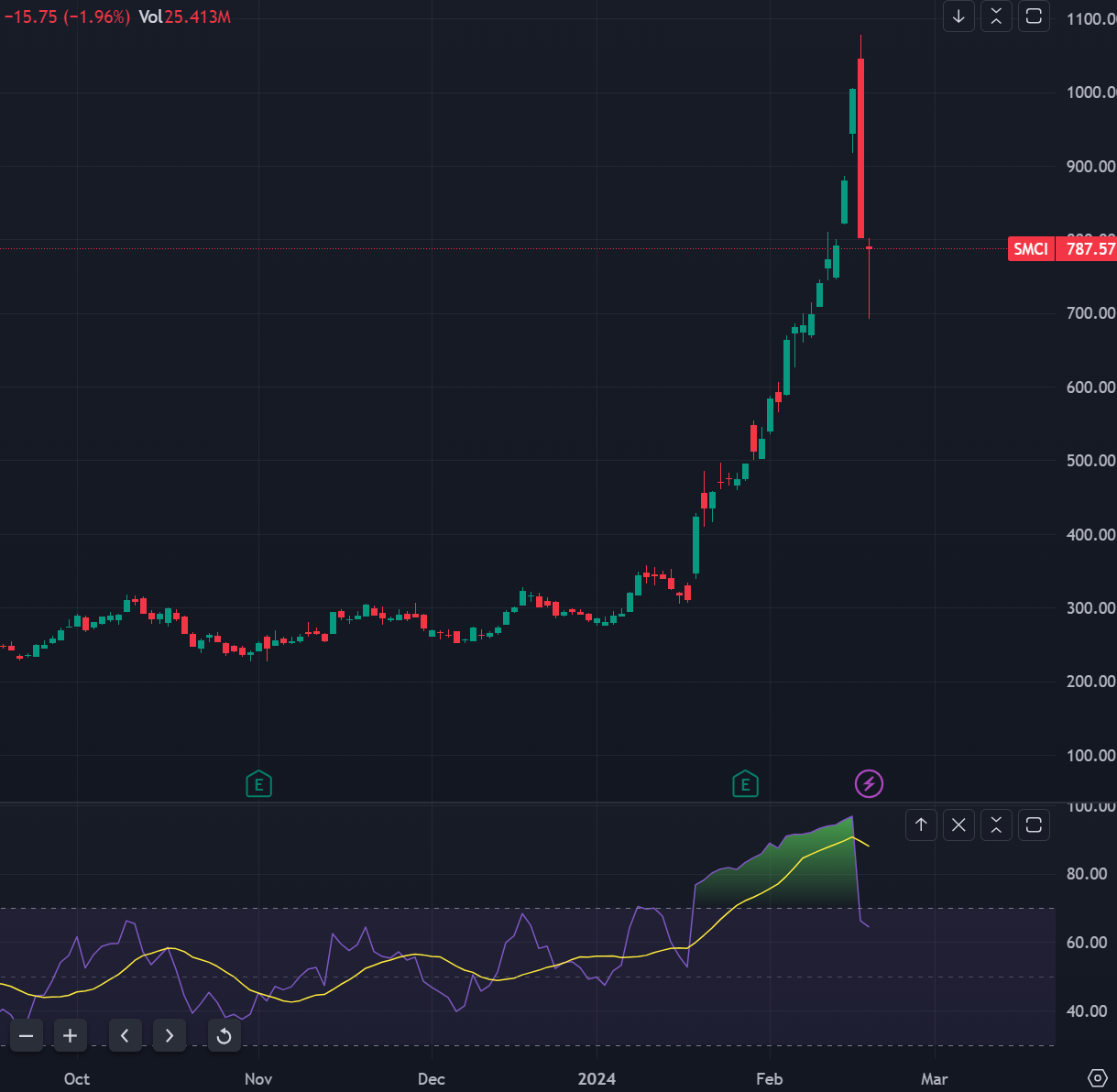Click the Oct label on time axis
This screenshot has width=1117, height=1092.
coord(77,1079)
